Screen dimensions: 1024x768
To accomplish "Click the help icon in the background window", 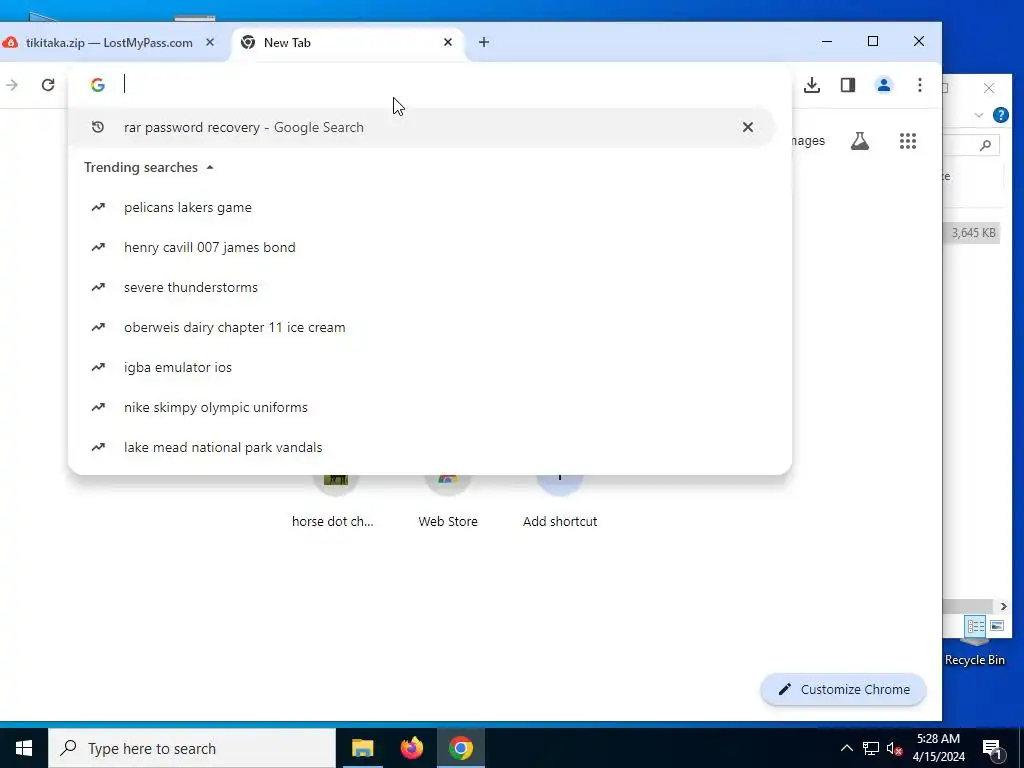I will (1000, 115).
